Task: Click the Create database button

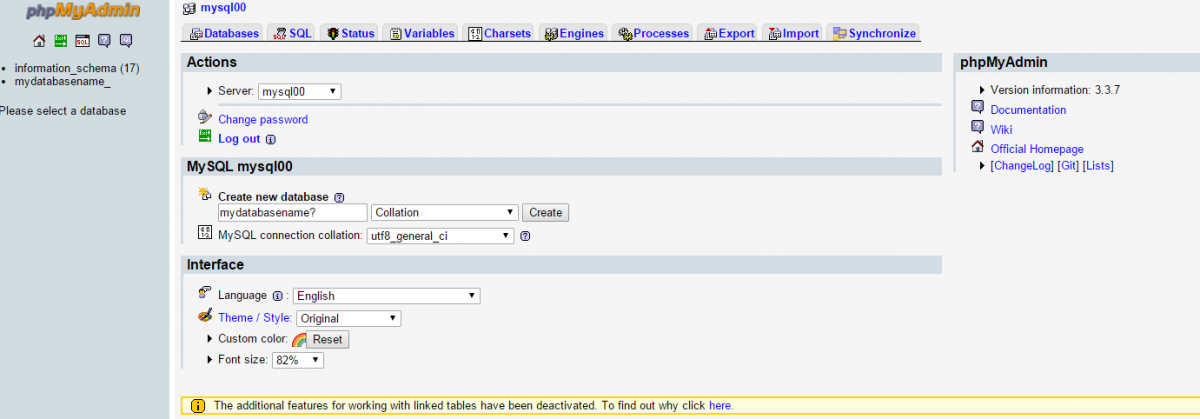Action: pyautogui.click(x=545, y=212)
